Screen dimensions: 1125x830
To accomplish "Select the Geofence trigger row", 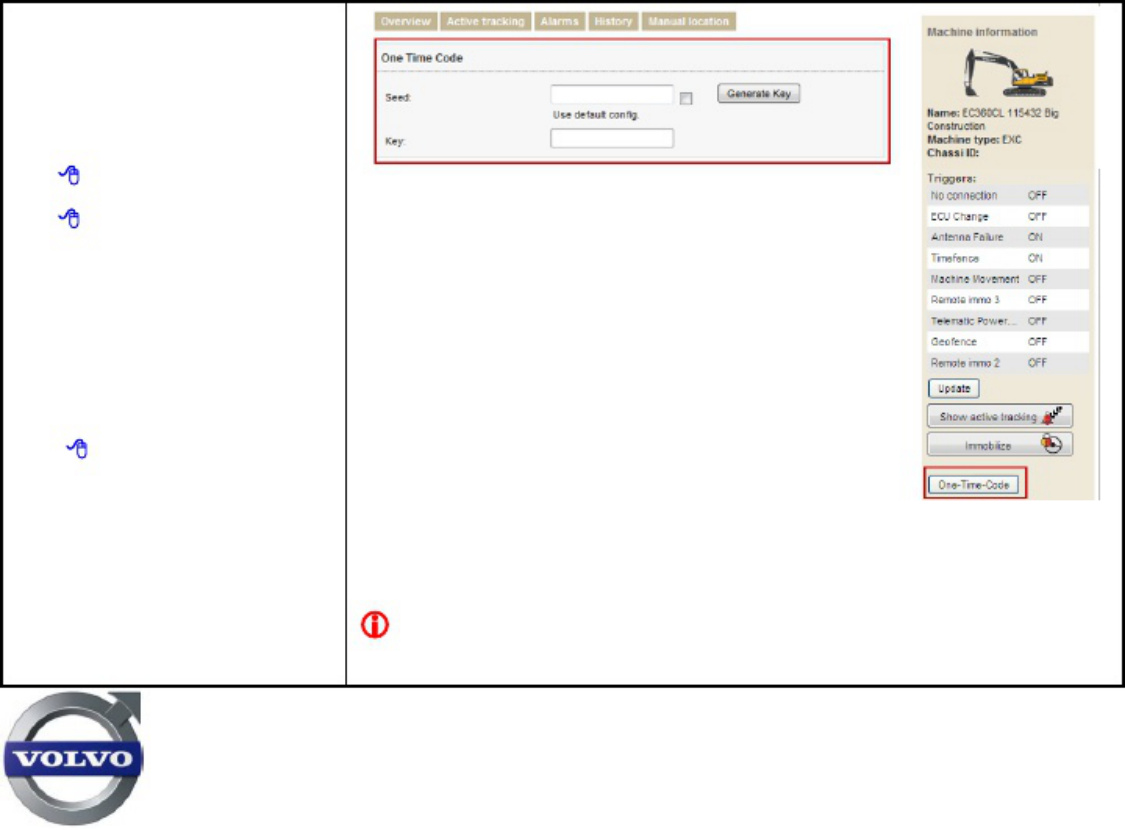I will 1007,341.
